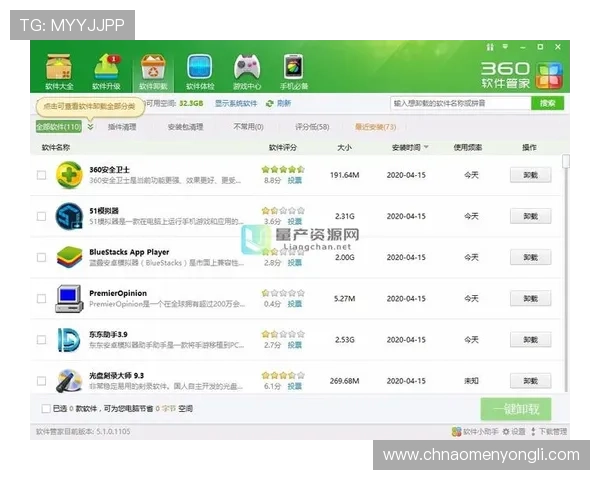This screenshot has height=480, width=600.
Task: Click the 软件名称 column header
Action: point(56,147)
